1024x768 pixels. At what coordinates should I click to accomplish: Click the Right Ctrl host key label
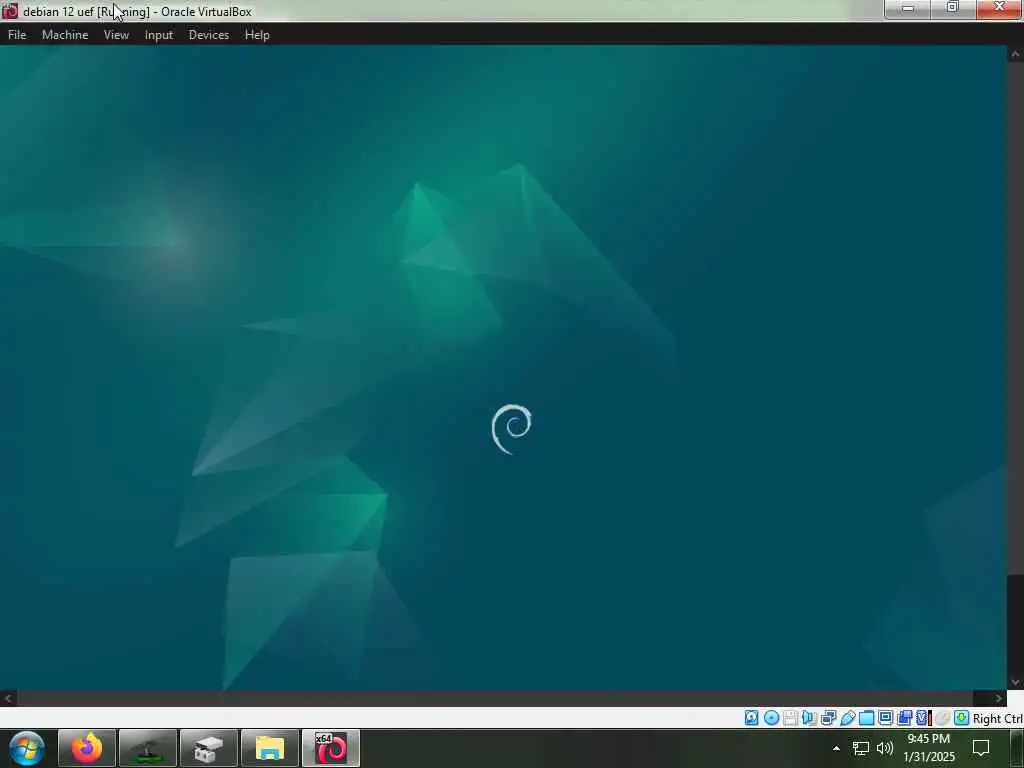998,718
